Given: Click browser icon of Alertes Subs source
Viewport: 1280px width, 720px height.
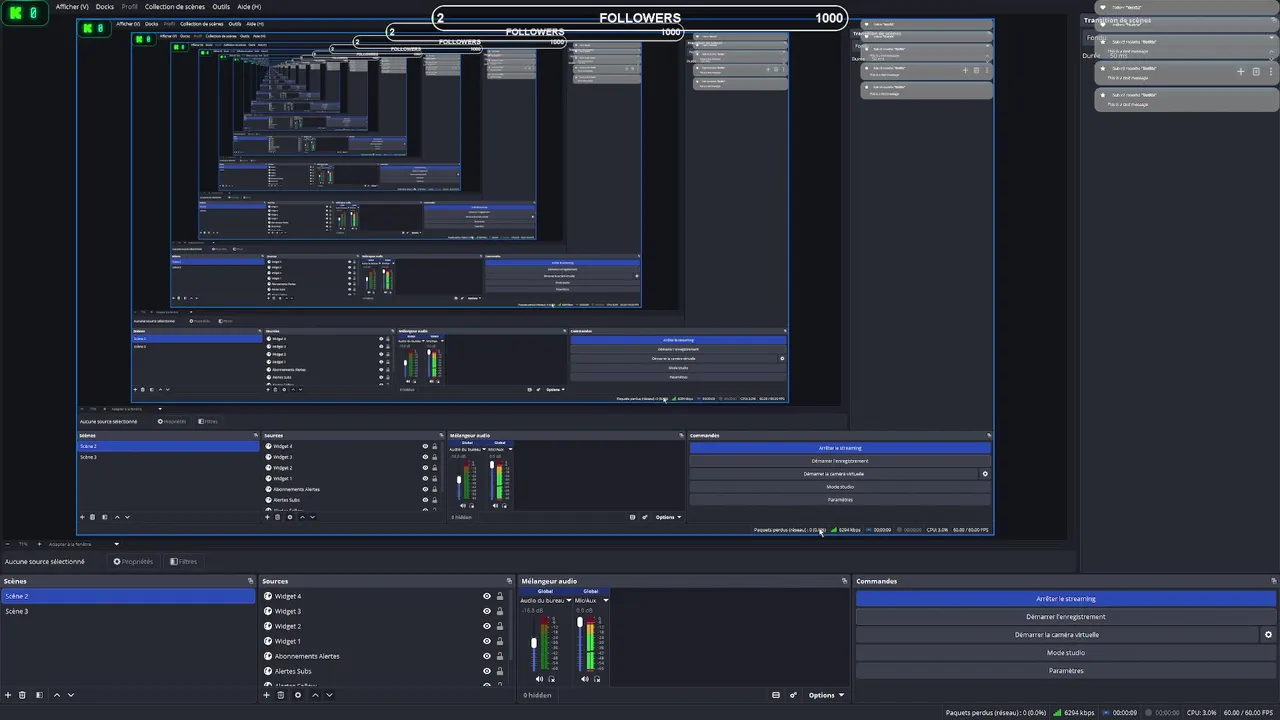Looking at the screenshot, I should click(268, 671).
